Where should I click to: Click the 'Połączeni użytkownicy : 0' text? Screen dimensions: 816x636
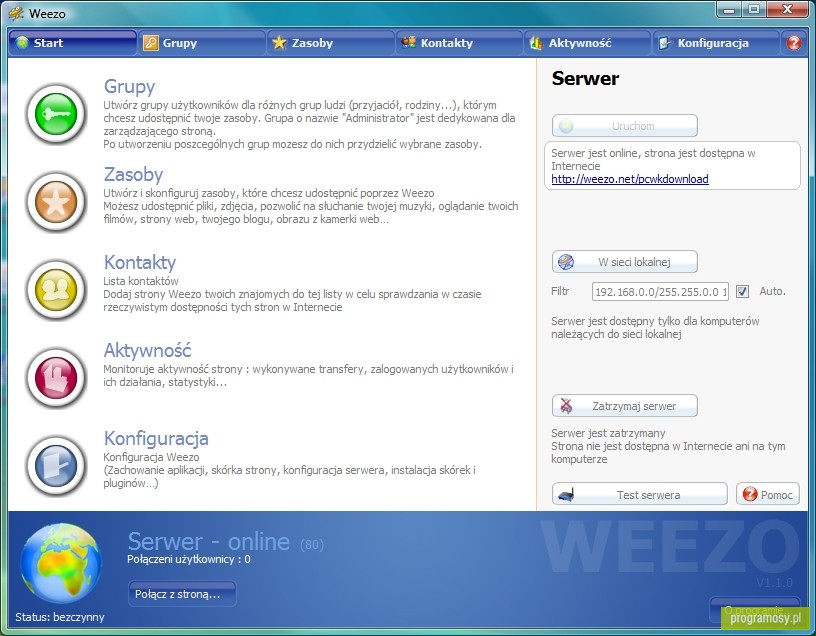pos(188,559)
